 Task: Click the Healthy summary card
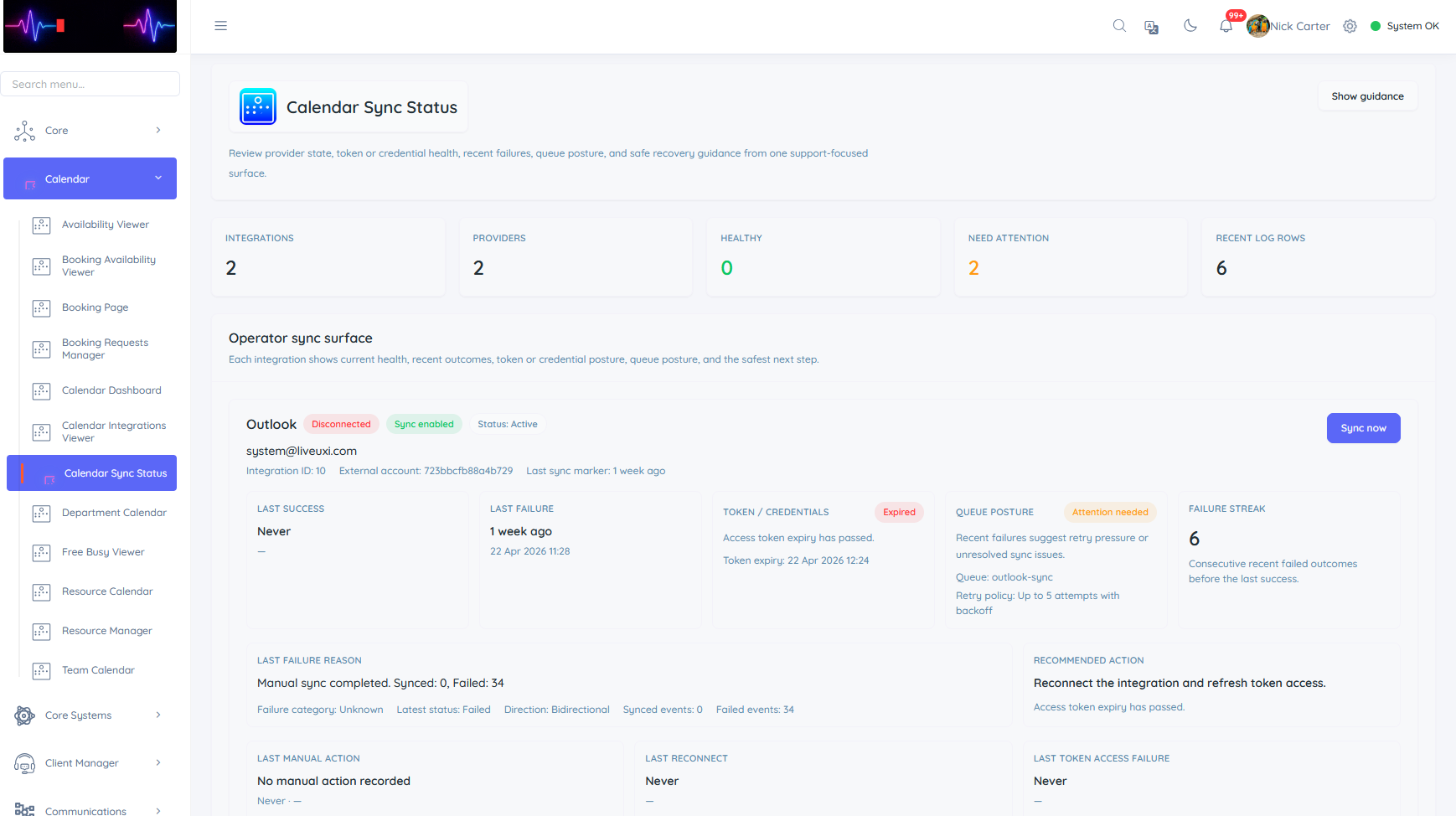pyautogui.click(x=824, y=257)
